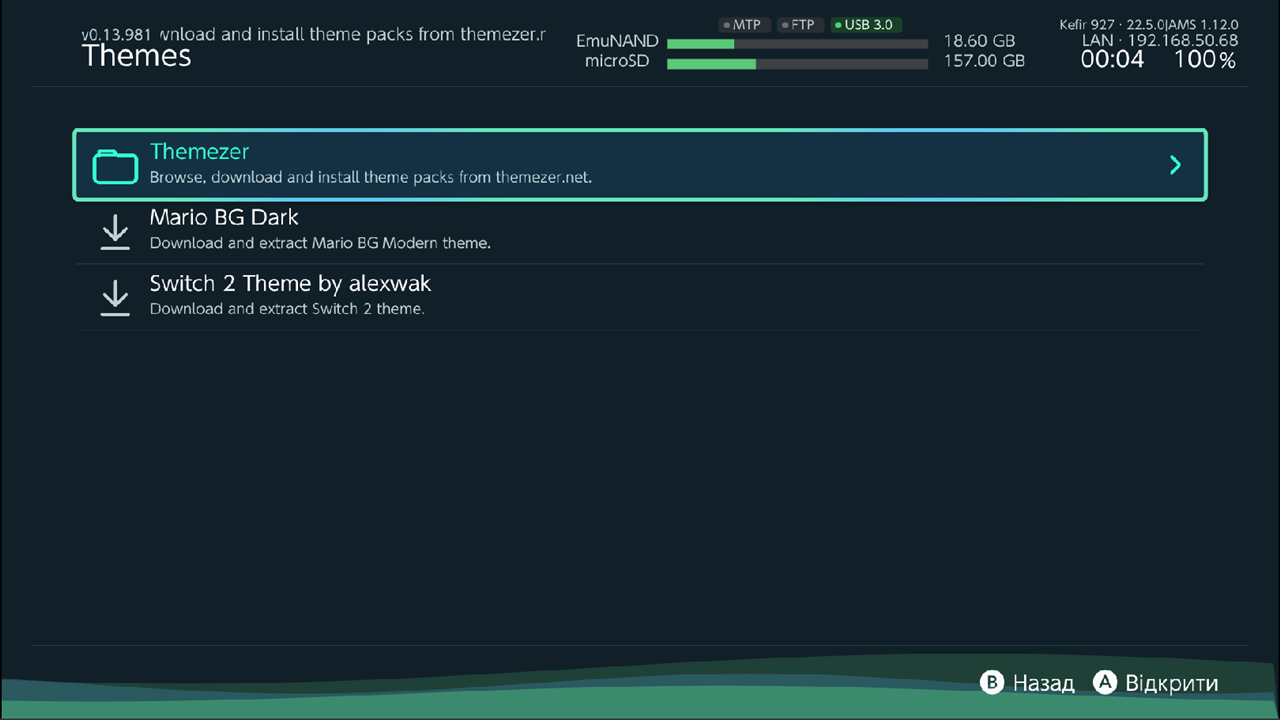Click the 100% battery indicator
Viewport: 1280px width, 720px height.
(x=1205, y=60)
